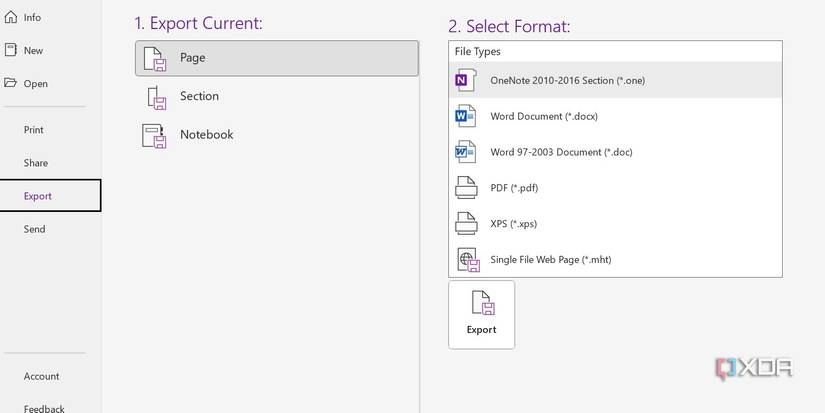Click the XPS printer icon
The height and width of the screenshot is (413, 825).
tap(466, 223)
